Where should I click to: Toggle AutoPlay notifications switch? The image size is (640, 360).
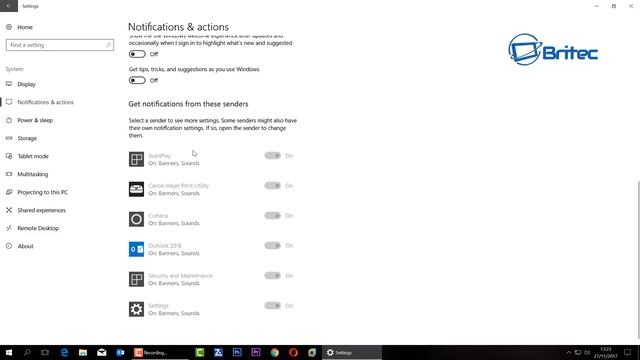[273, 156]
